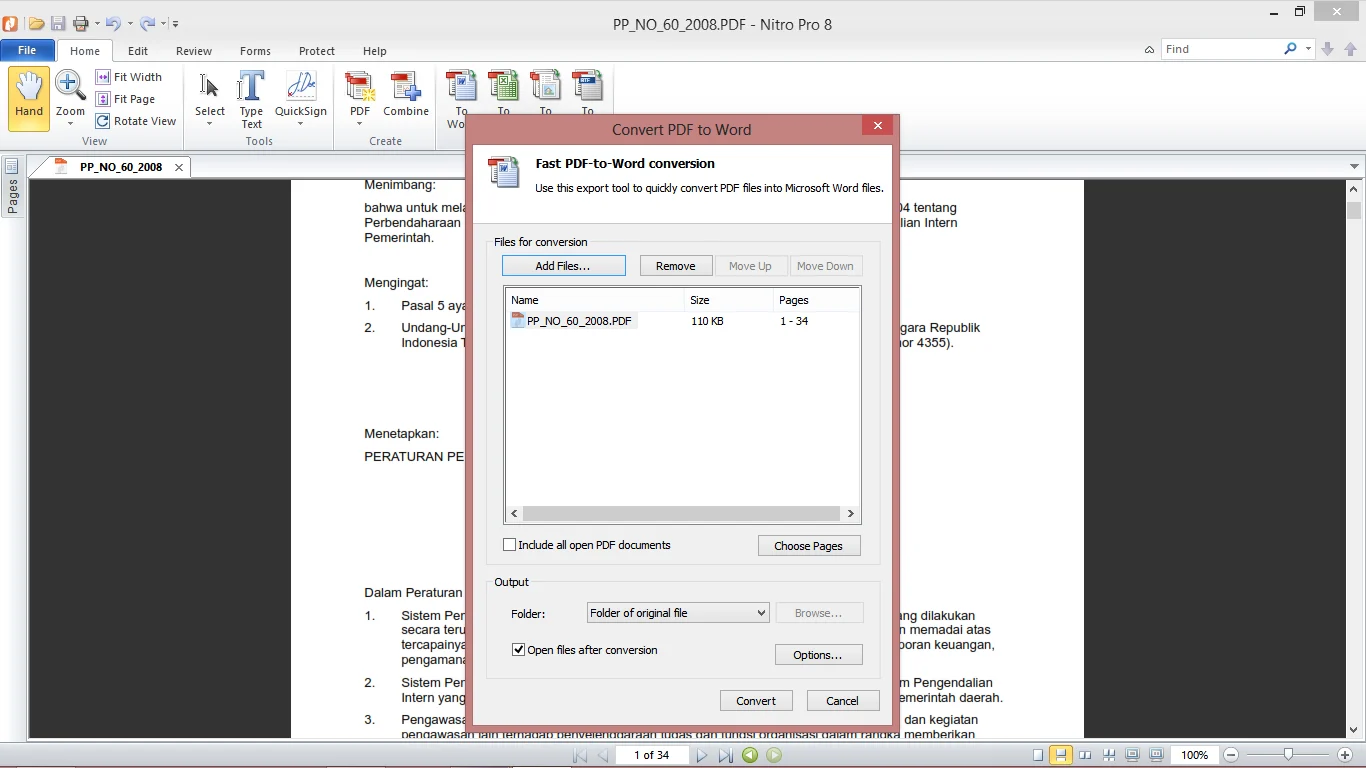The width and height of the screenshot is (1366, 768).
Task: Open the Find options dropdown arrow
Action: click(x=1307, y=48)
